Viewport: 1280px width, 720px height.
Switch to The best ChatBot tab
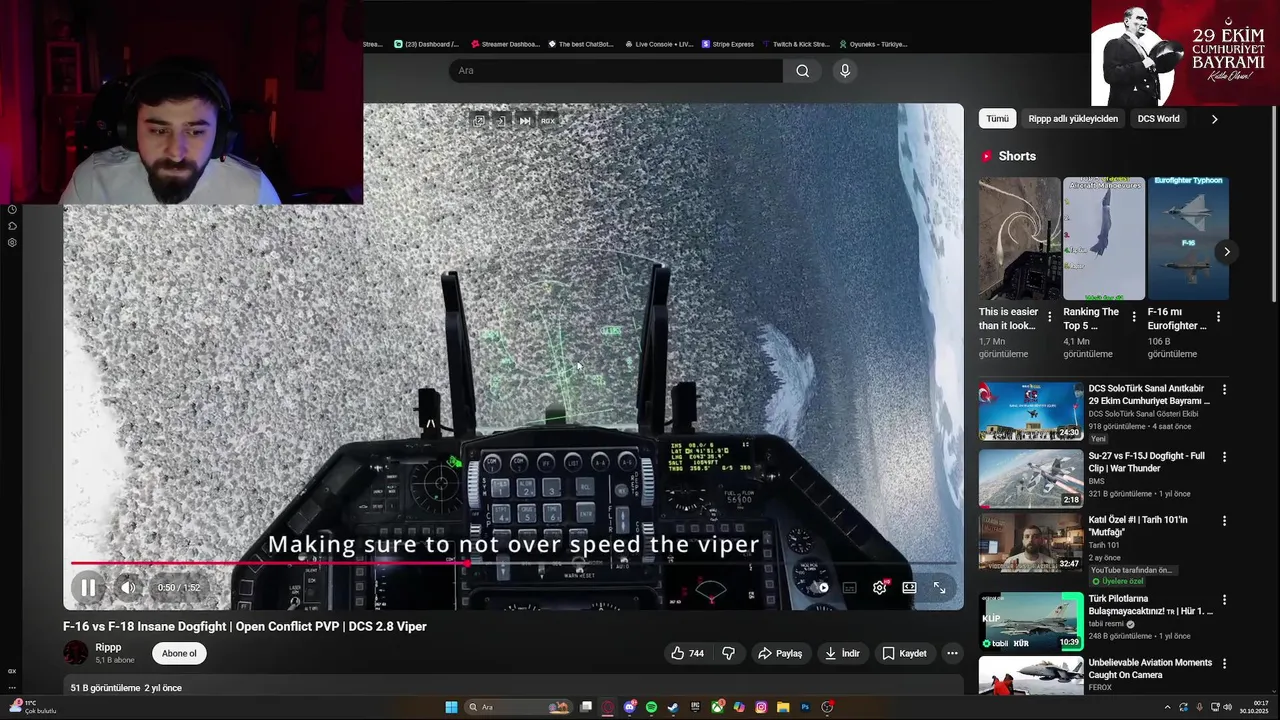[x=580, y=44]
